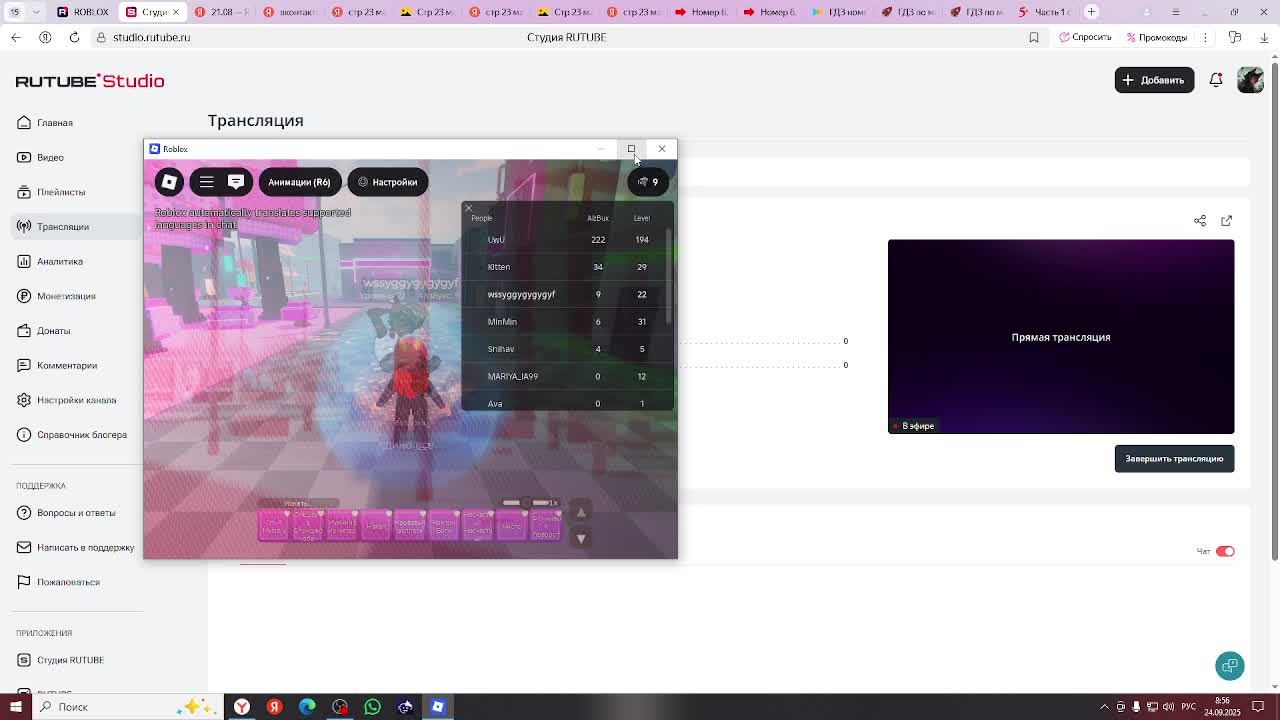This screenshot has height=720, width=1280.
Task: Open Настройки button in Roblox game
Action: 388,182
